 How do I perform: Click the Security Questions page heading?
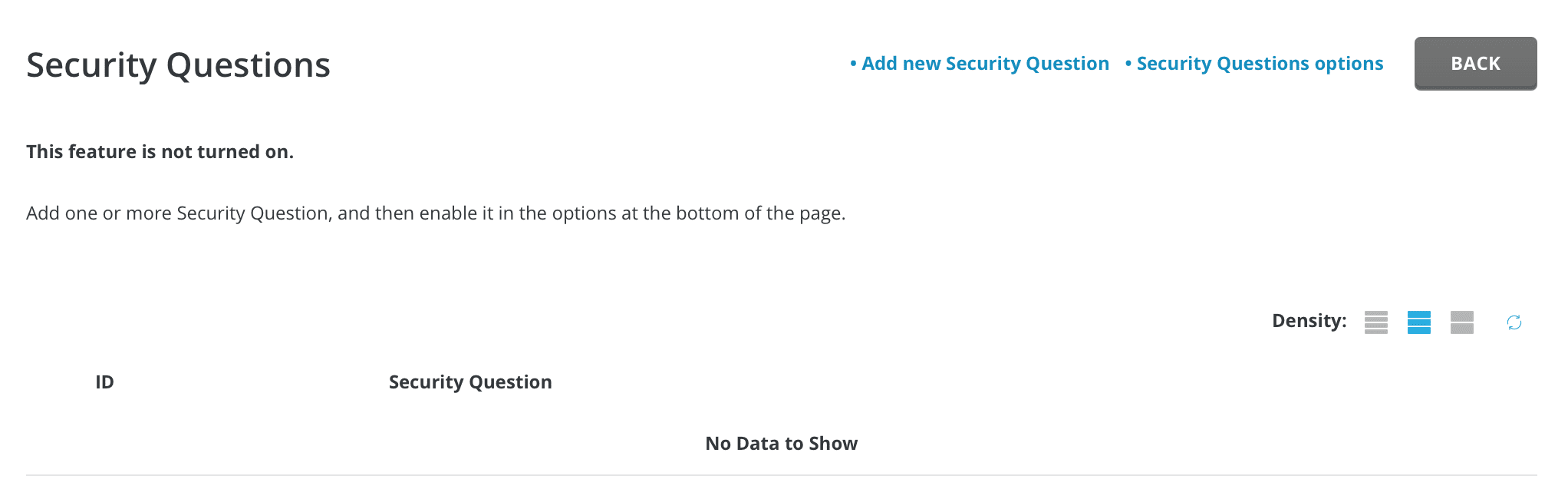click(178, 65)
